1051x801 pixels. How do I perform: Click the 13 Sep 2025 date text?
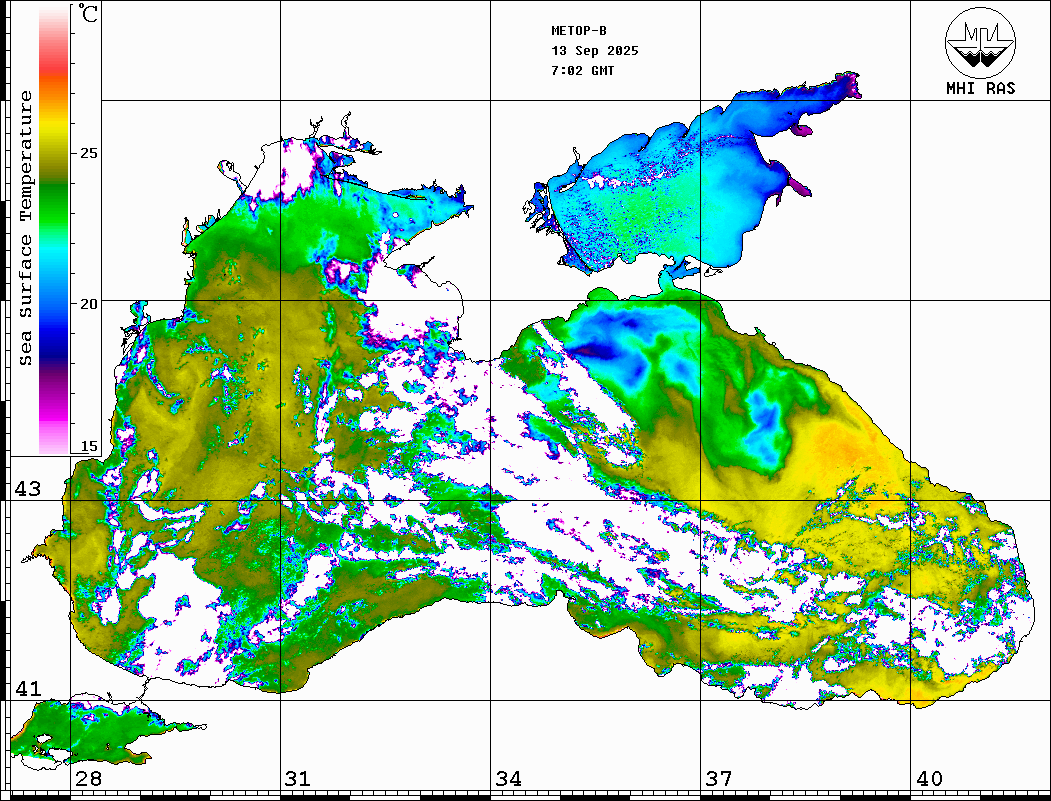(x=594, y=51)
